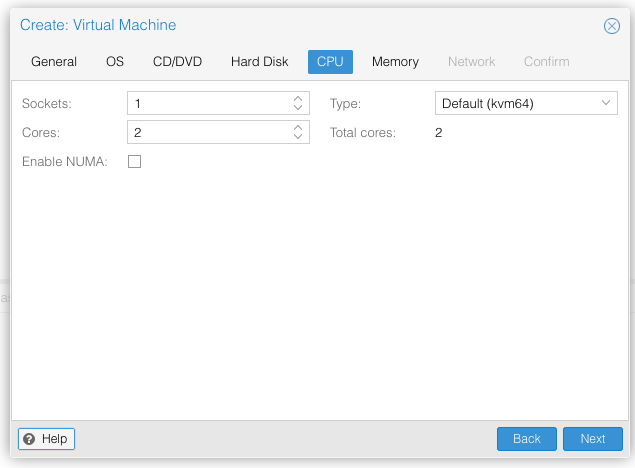The height and width of the screenshot is (468, 635).
Task: Click the greyed-out Network tab
Action: point(471,61)
